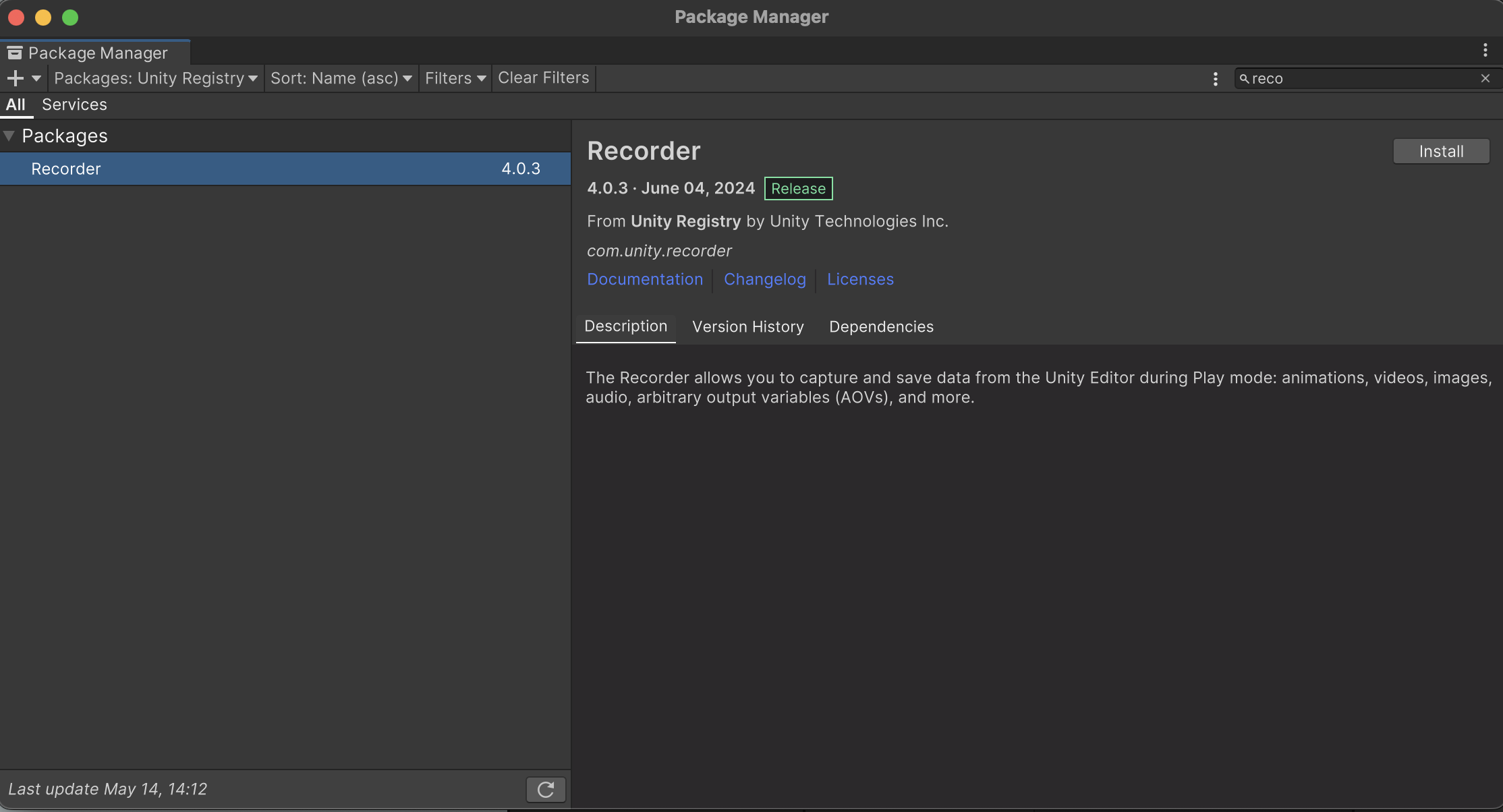Click the Clear Filters button
1503x812 pixels.
(544, 78)
